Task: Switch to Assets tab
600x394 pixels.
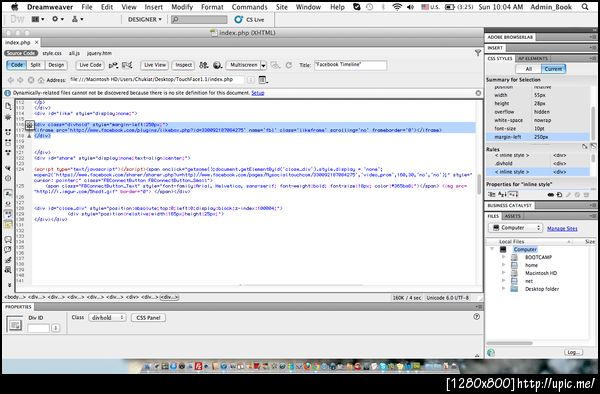Action: click(512, 216)
